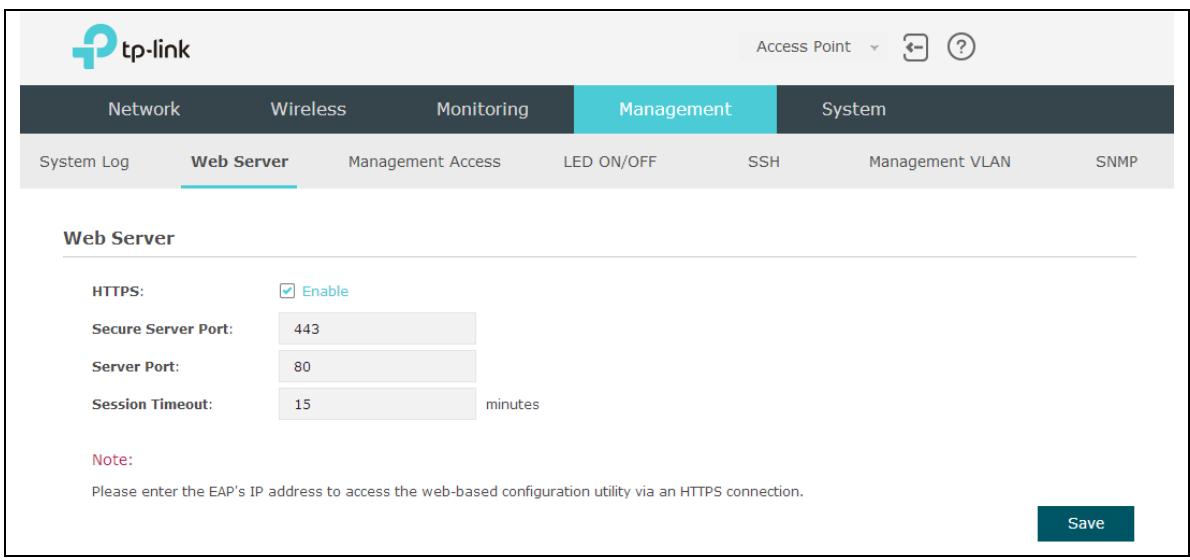Switch to the SNMP subtab

tap(1116, 162)
